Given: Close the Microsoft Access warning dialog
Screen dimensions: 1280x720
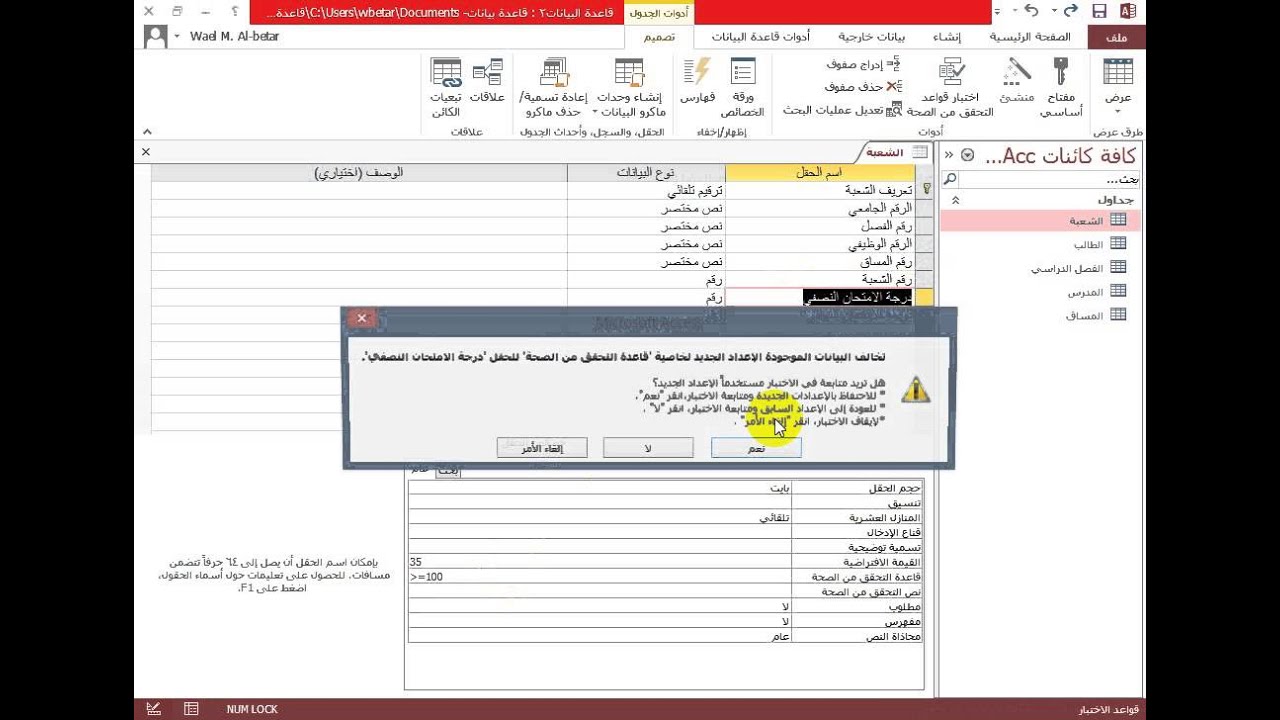Looking at the screenshot, I should point(362,318).
